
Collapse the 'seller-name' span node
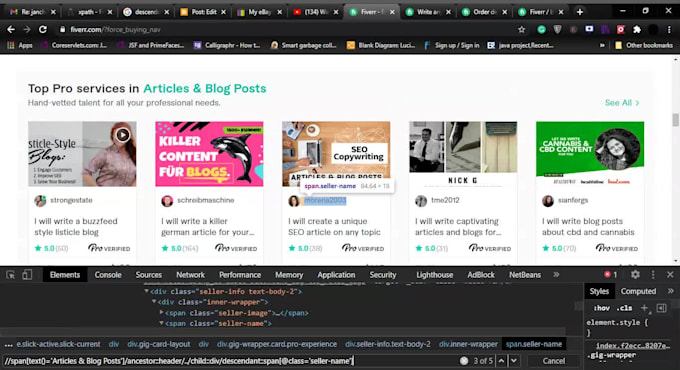[x=161, y=324]
